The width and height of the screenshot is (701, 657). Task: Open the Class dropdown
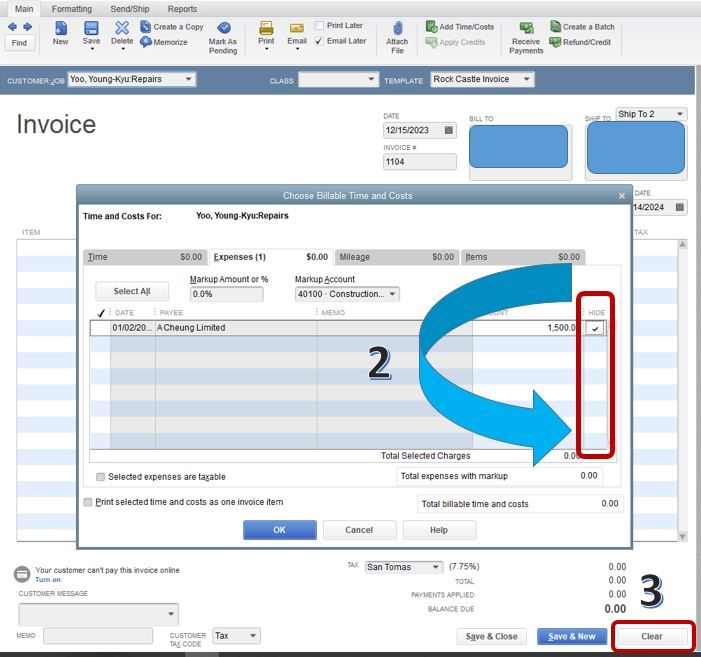371,79
